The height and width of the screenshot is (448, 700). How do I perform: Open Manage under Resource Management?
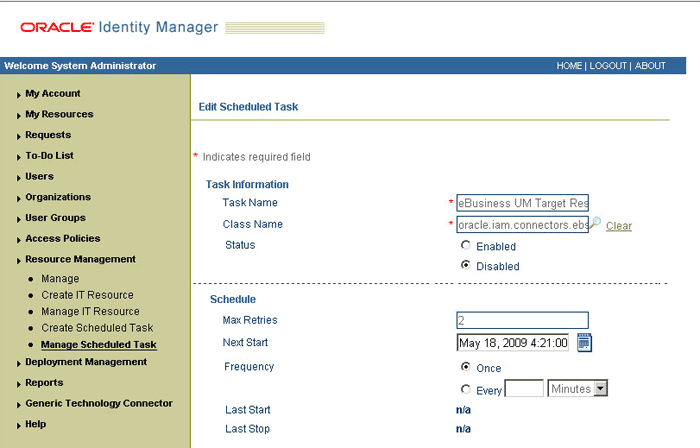[x=60, y=278]
